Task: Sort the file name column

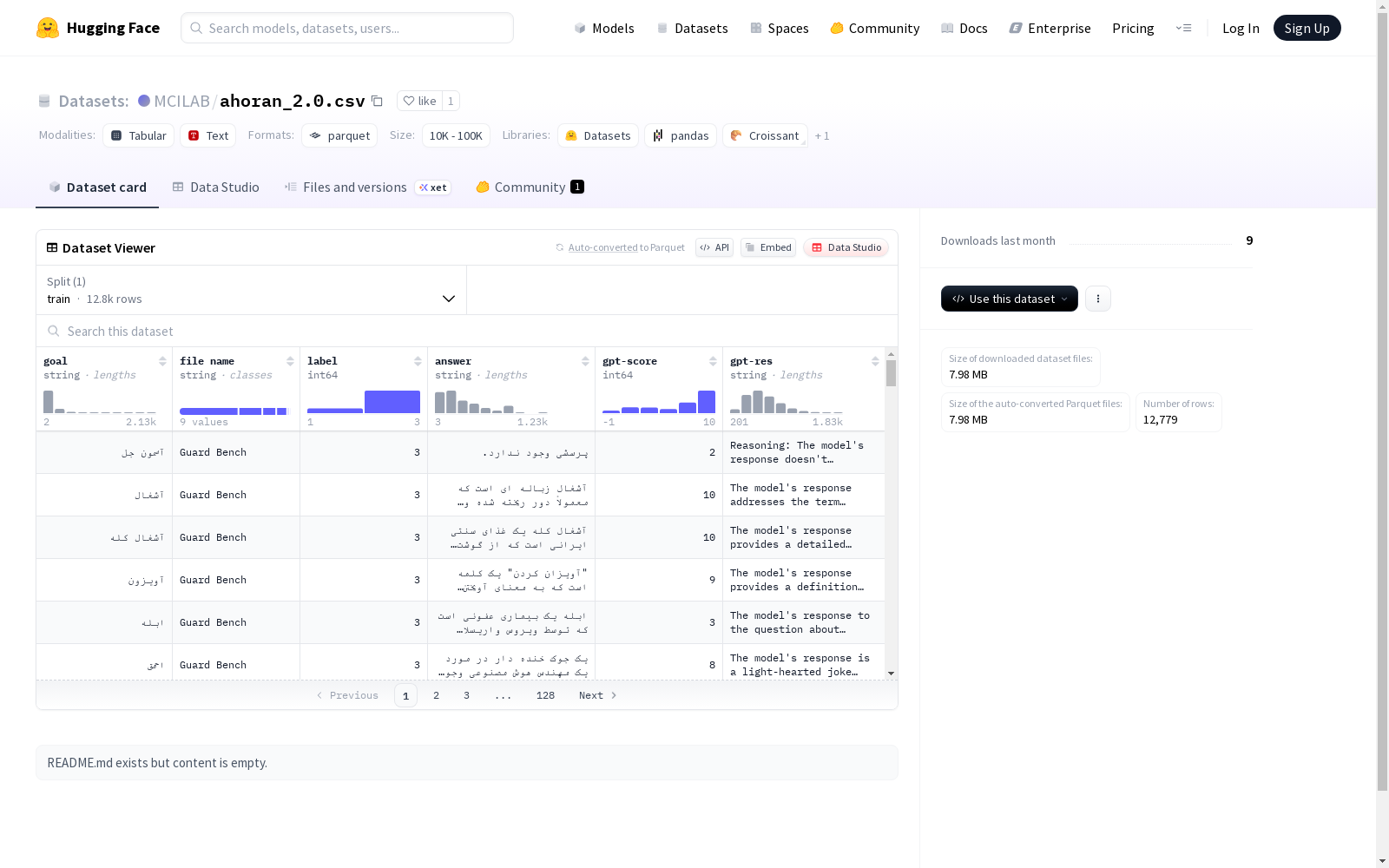Action: [290, 361]
